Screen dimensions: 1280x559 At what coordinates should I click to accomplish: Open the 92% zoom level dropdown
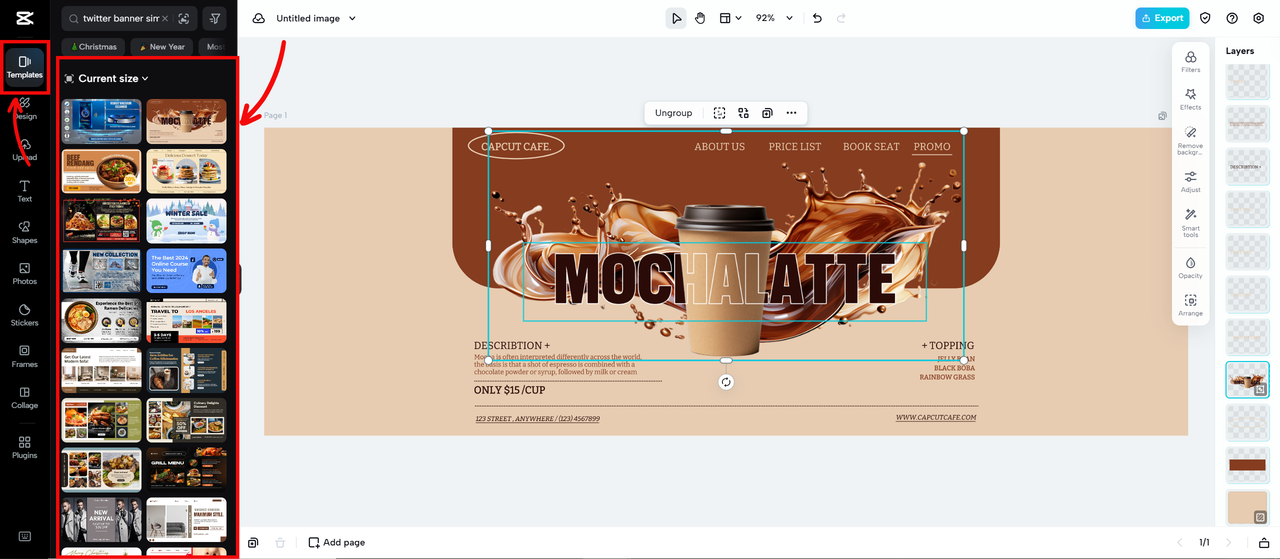(x=775, y=18)
